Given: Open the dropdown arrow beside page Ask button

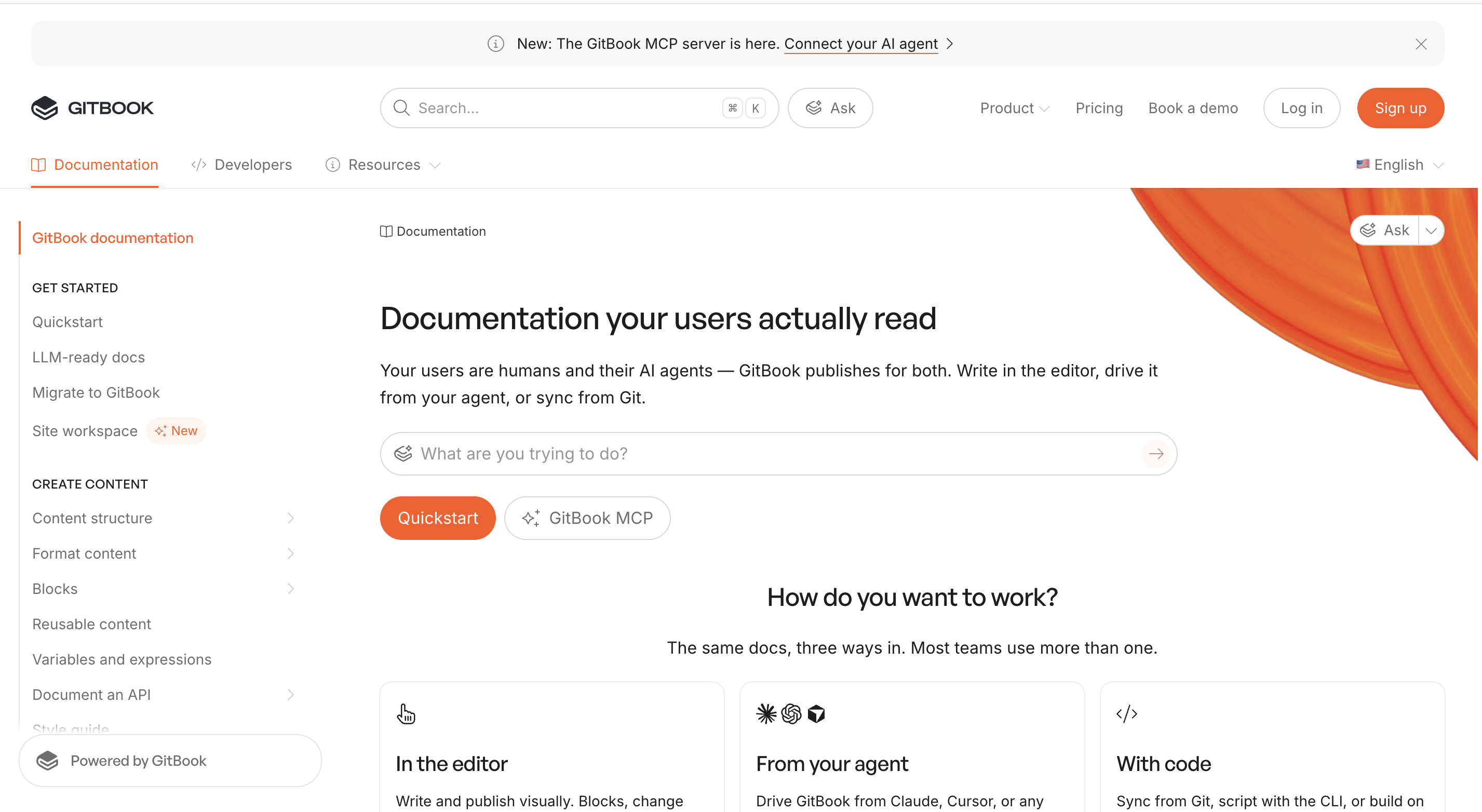Looking at the screenshot, I should [1432, 231].
